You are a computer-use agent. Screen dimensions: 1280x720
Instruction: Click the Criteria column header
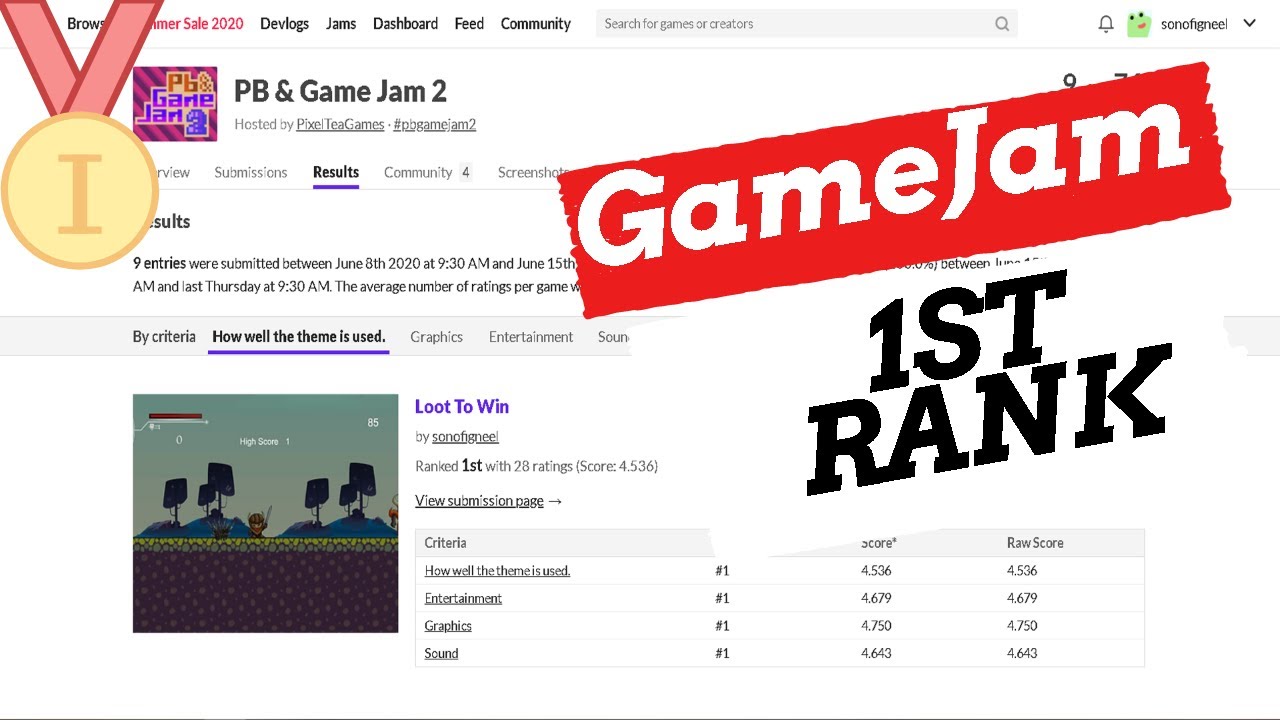(445, 543)
